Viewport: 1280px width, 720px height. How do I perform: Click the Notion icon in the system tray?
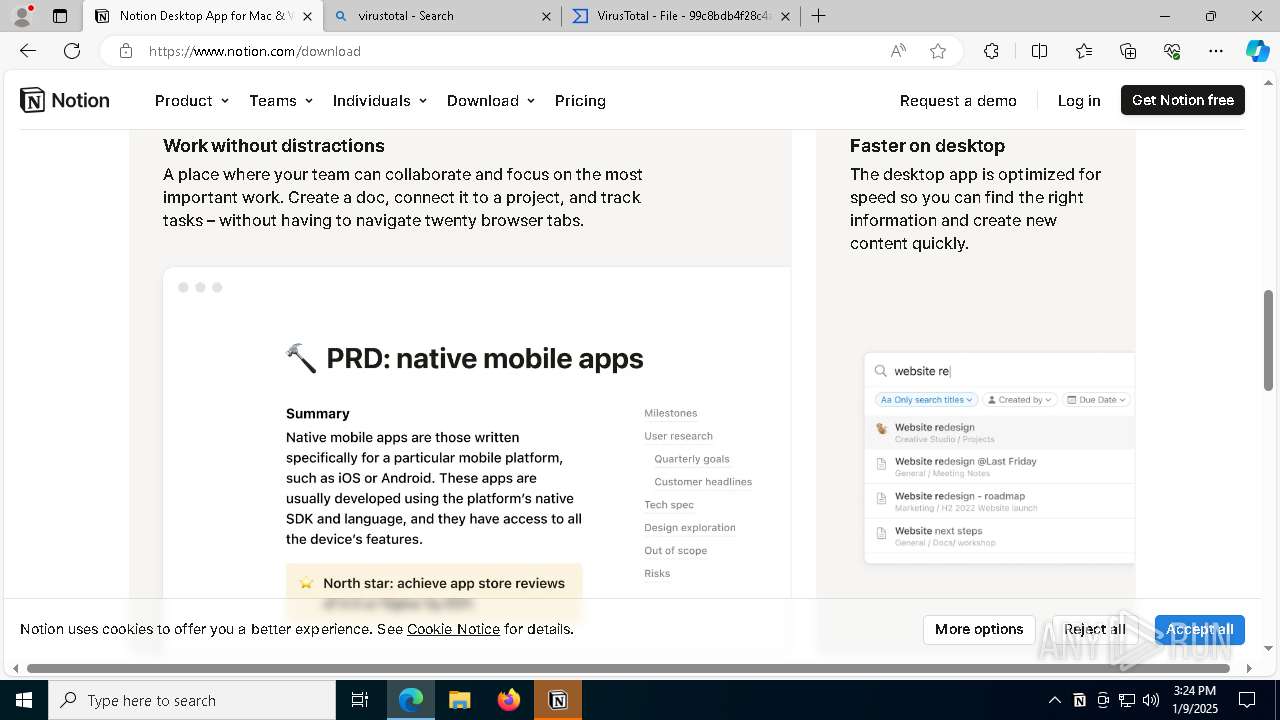click(1079, 700)
